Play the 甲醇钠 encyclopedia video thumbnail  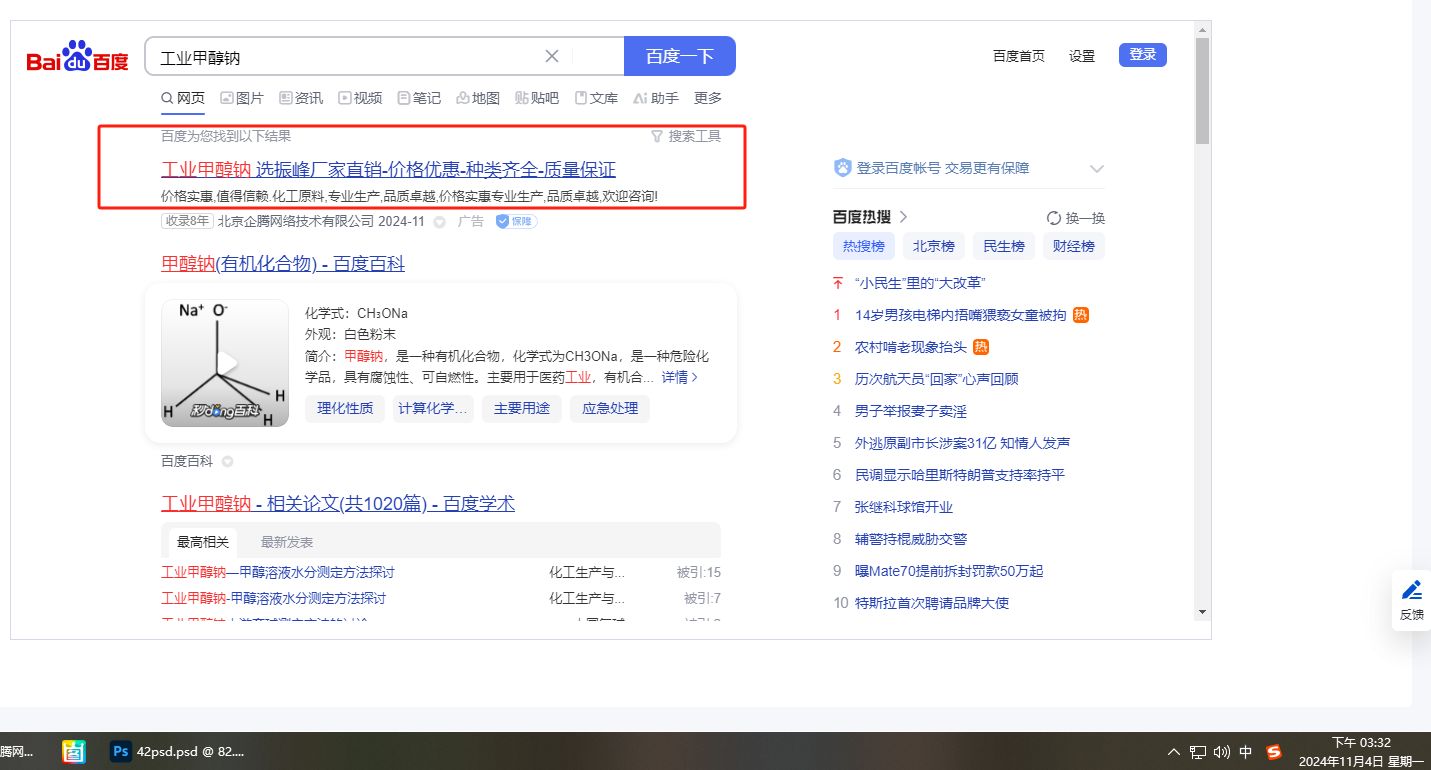(x=225, y=363)
